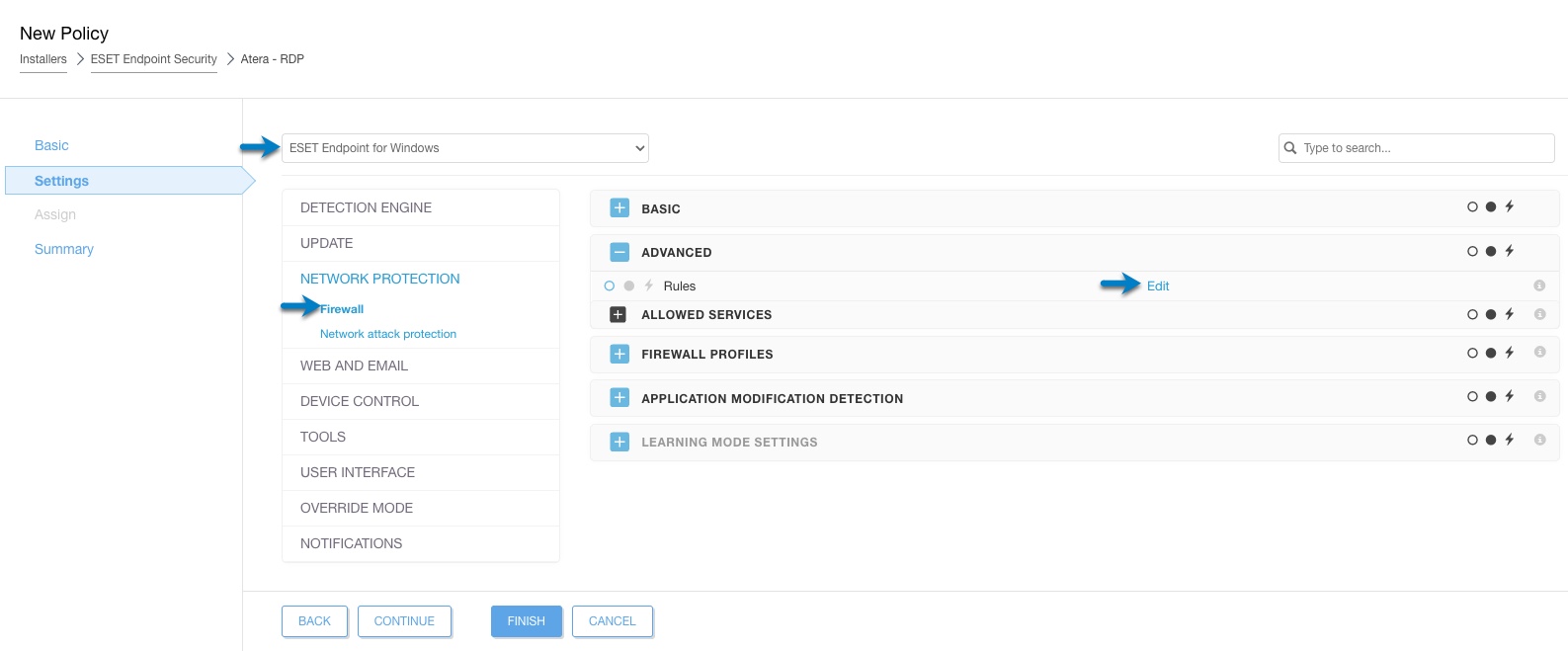1568x651 pixels.
Task: Focus the Type to search field
Action: tap(1423, 148)
